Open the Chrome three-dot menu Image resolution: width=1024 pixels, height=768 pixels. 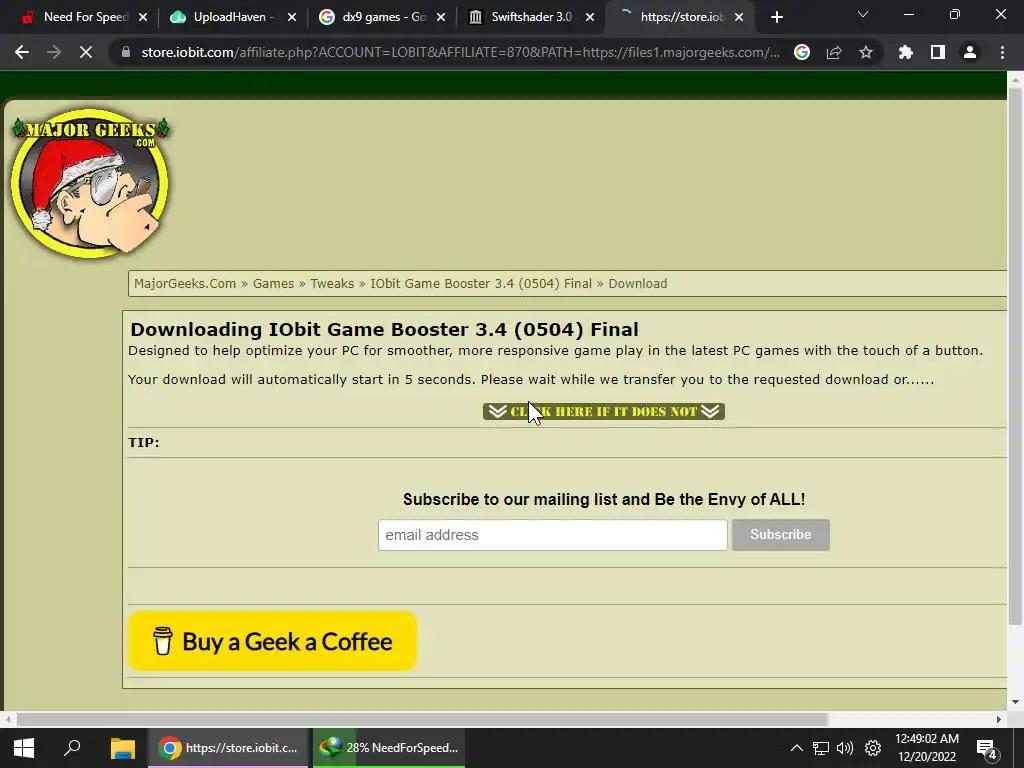pyautogui.click(x=1002, y=52)
